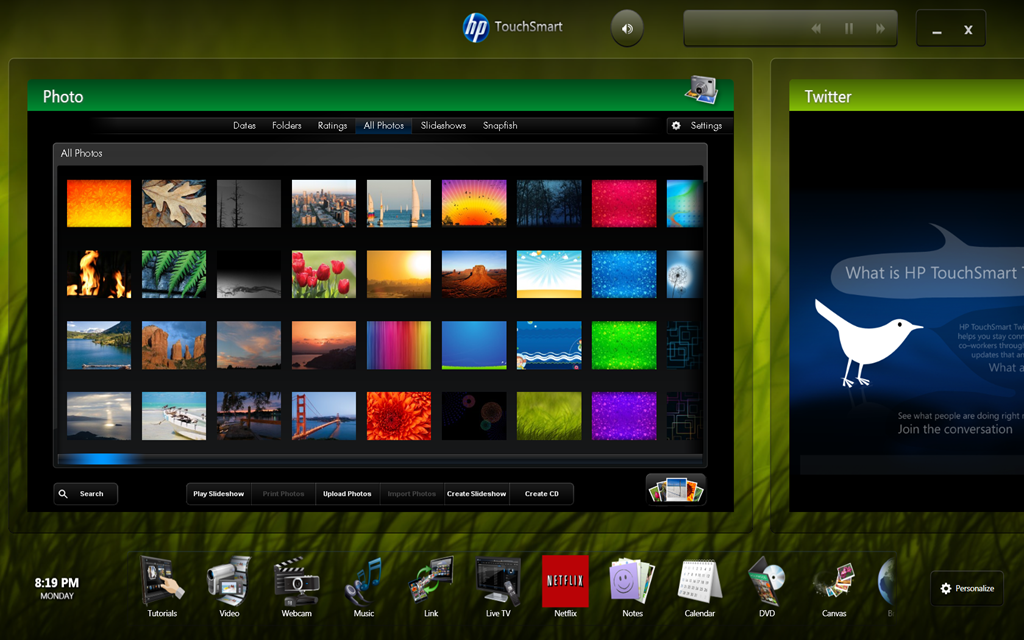Select the bright green sparkle thumbnail

pos(624,345)
